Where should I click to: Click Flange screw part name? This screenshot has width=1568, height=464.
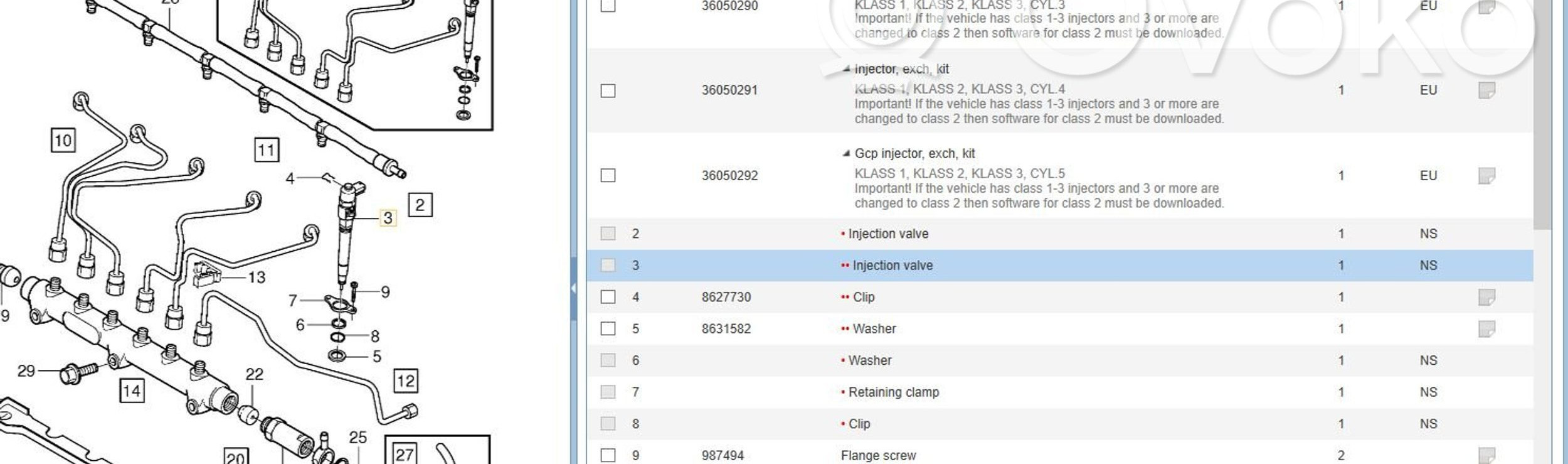(x=878, y=455)
